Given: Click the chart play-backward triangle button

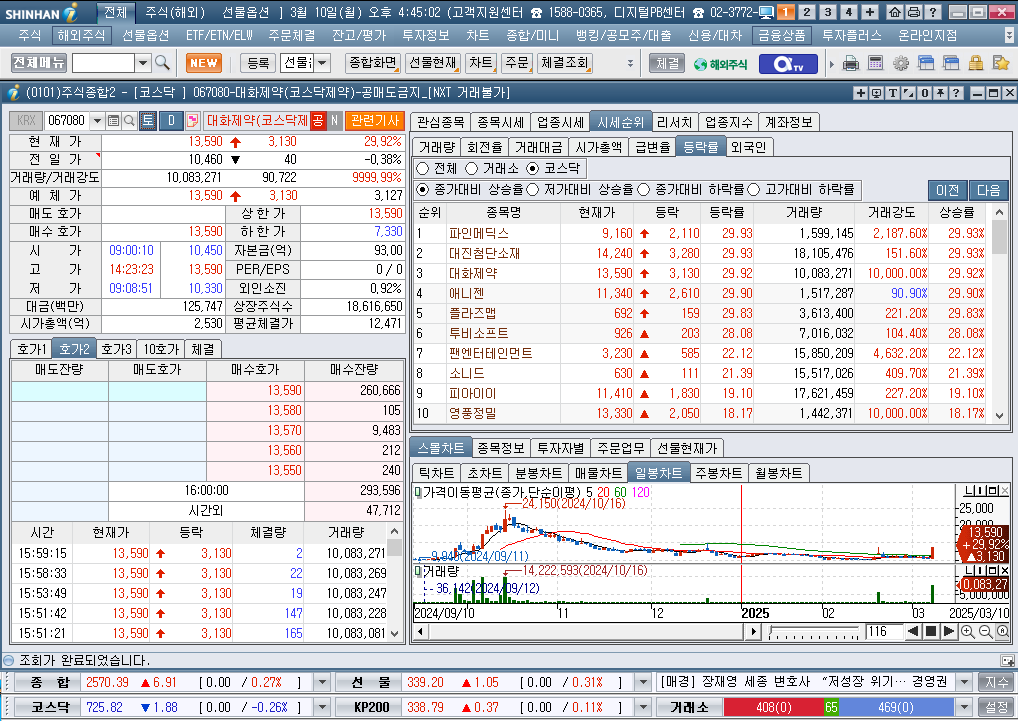Looking at the screenshot, I should coord(913,631).
